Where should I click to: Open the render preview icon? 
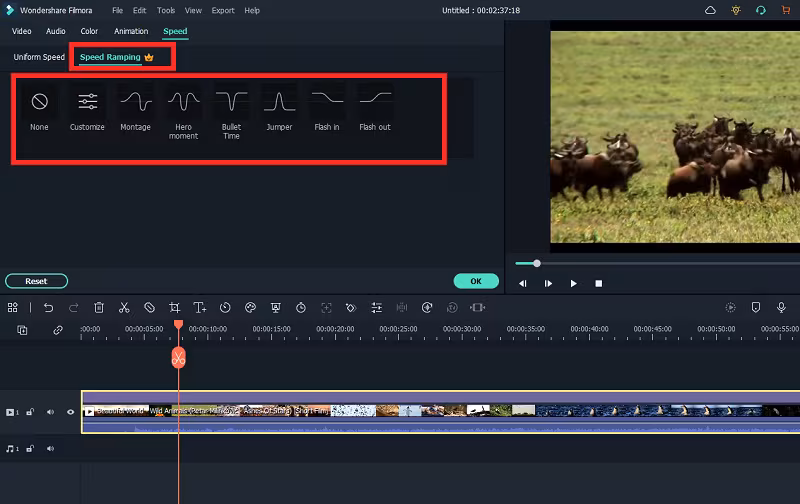point(731,308)
